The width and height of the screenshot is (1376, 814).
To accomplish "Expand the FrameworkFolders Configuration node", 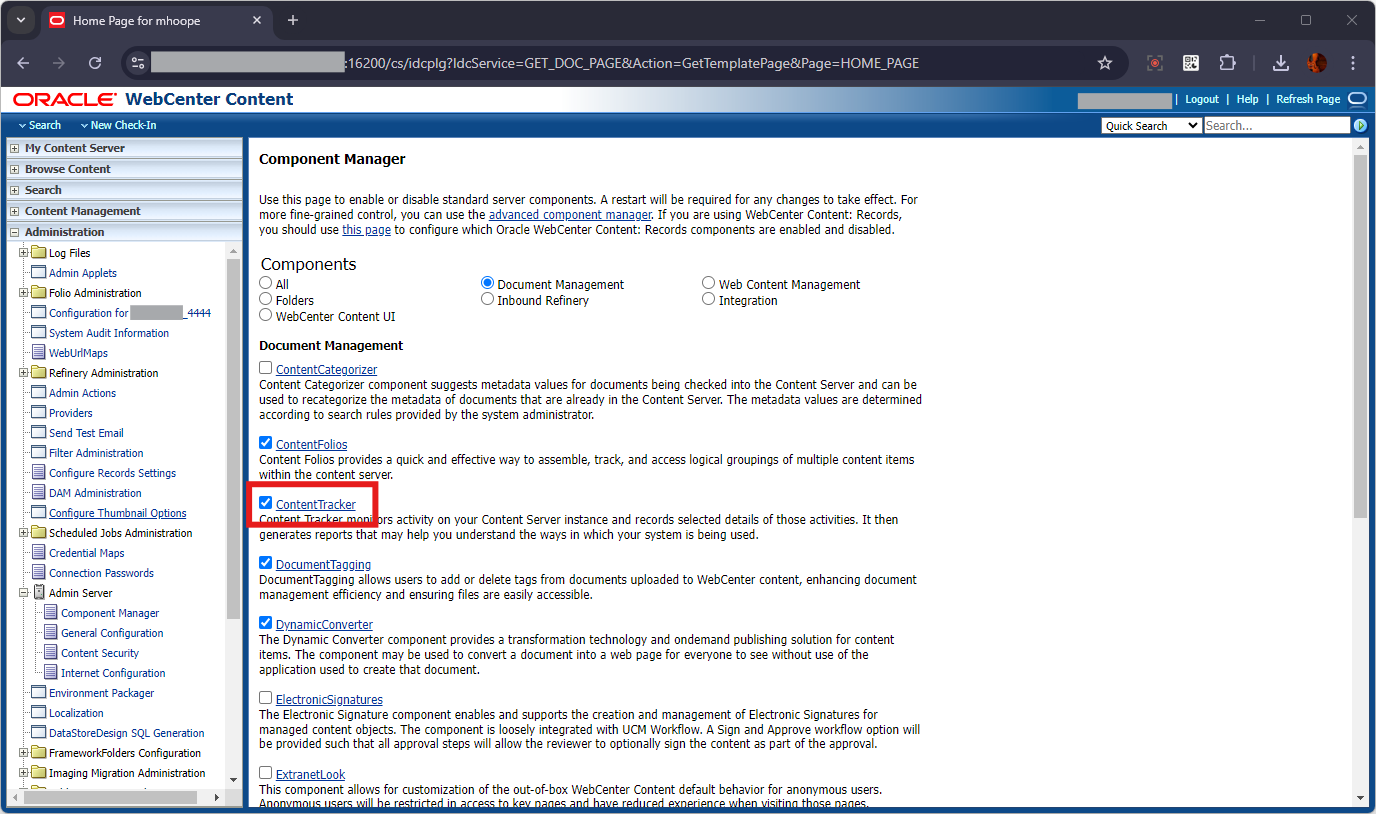I will (x=24, y=753).
